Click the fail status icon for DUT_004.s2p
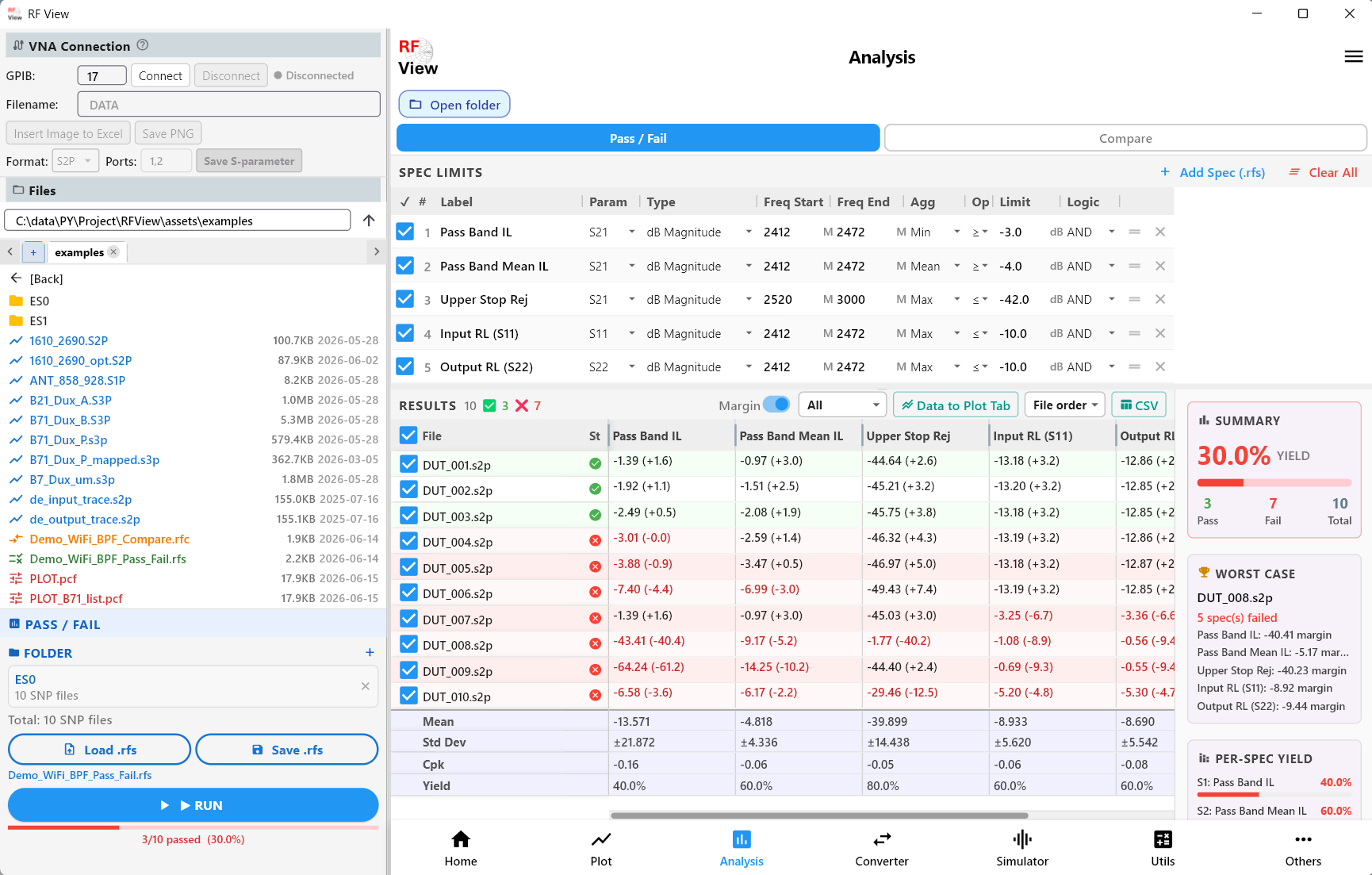The width and height of the screenshot is (1372, 875). tap(595, 540)
